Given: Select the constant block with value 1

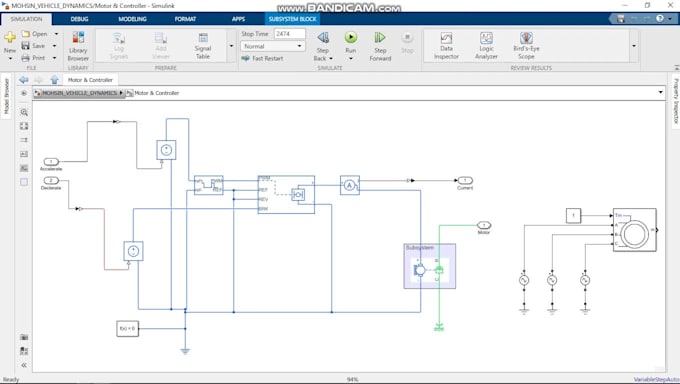Looking at the screenshot, I should tap(573, 216).
